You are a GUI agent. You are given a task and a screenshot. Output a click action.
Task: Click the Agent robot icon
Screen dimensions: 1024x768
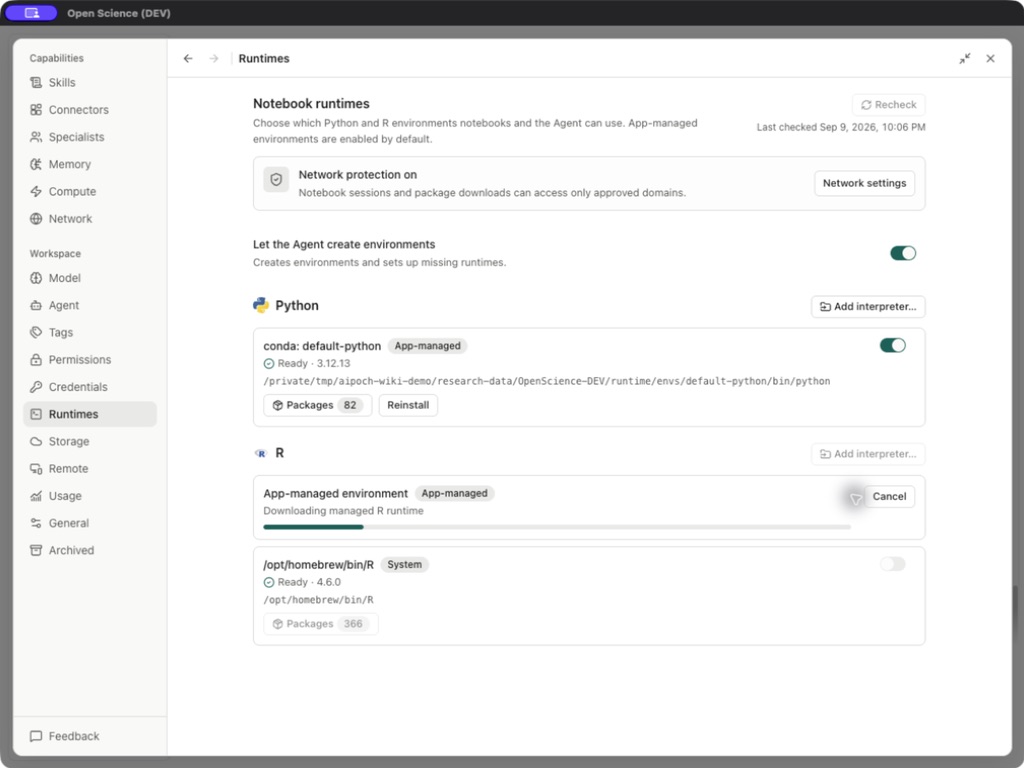point(36,305)
